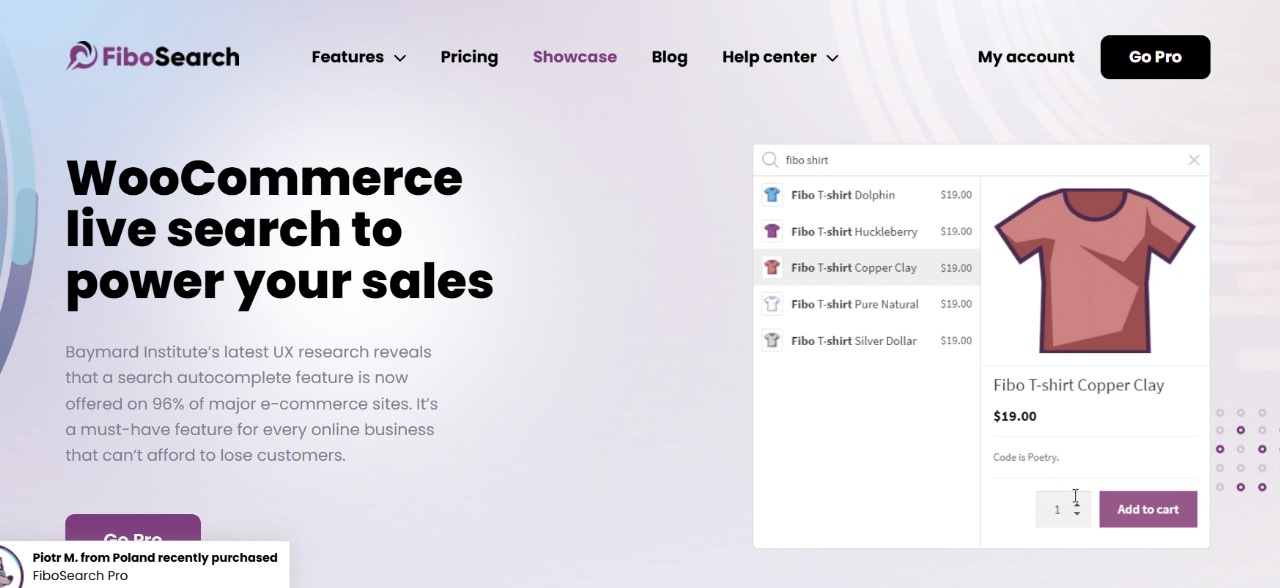Viewport: 1280px width, 588px height.
Task: Expand the Features dropdown menu
Action: [x=358, y=57]
